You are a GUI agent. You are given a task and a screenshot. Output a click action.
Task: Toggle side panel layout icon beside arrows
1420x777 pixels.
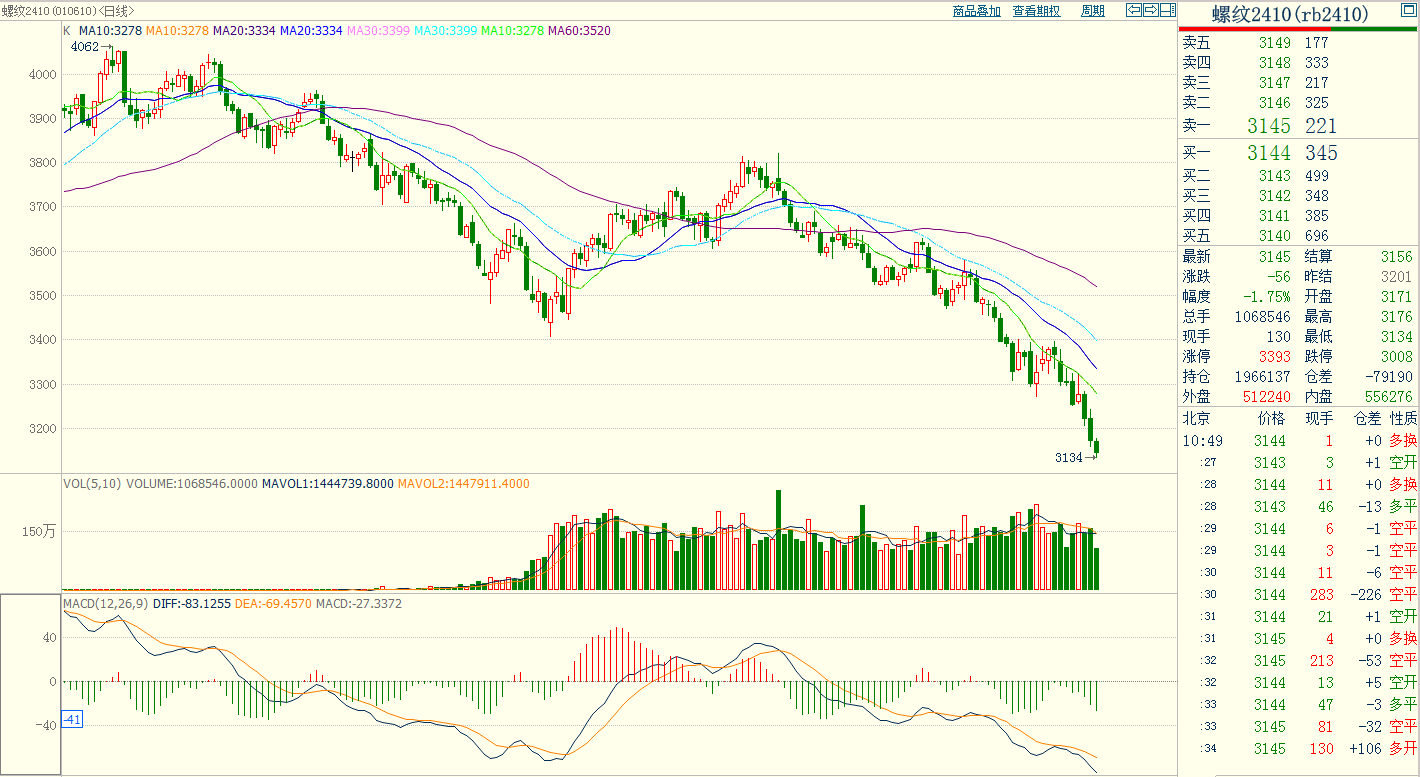(x=1167, y=10)
